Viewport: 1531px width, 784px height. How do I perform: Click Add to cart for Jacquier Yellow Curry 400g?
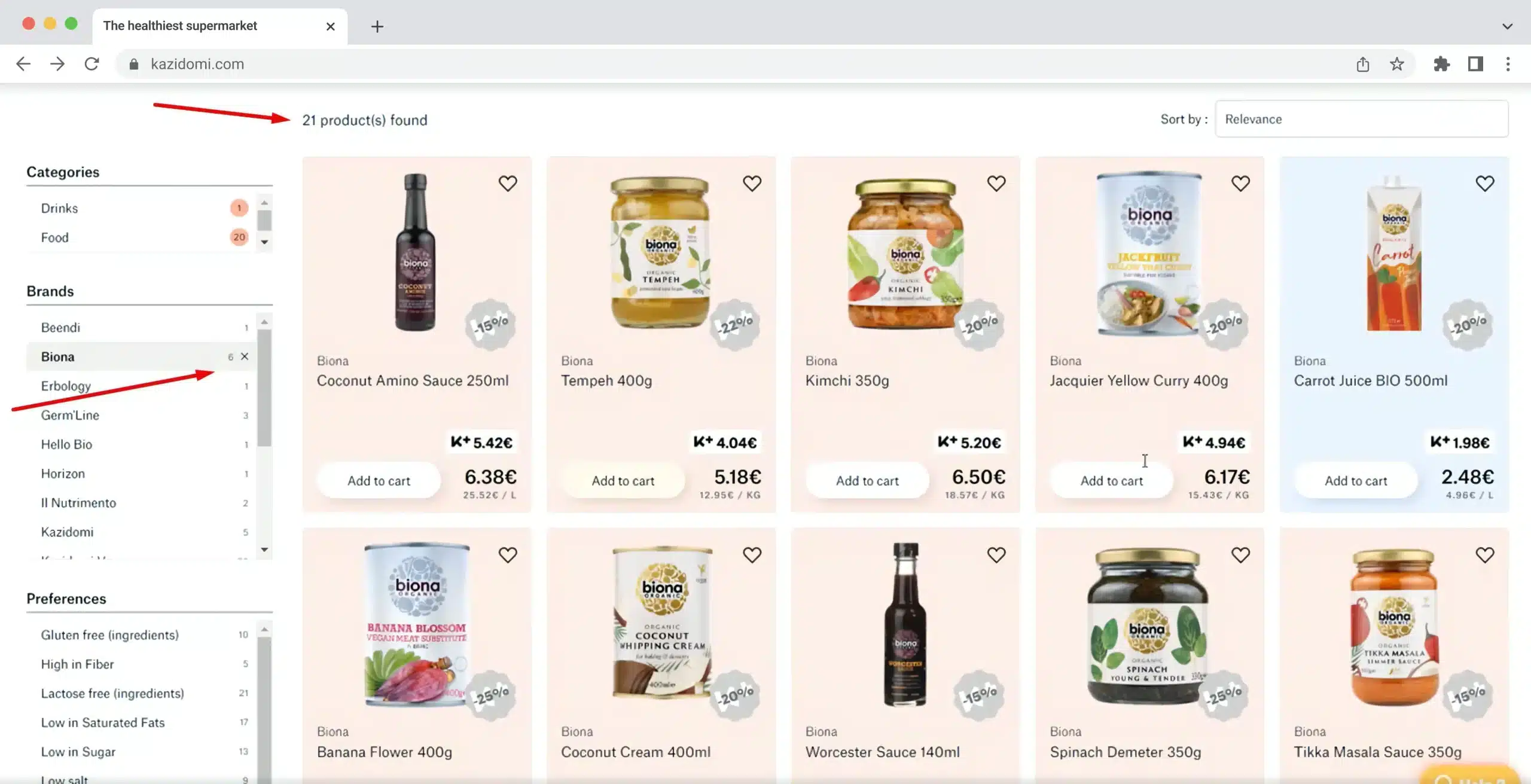pos(1111,480)
